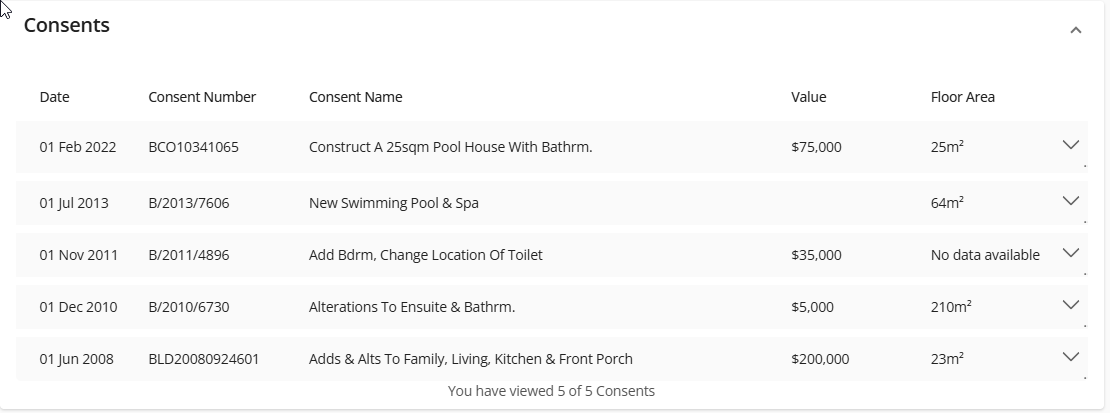Expand the BCO10341065 consent row chevron

pyautogui.click(x=1070, y=145)
